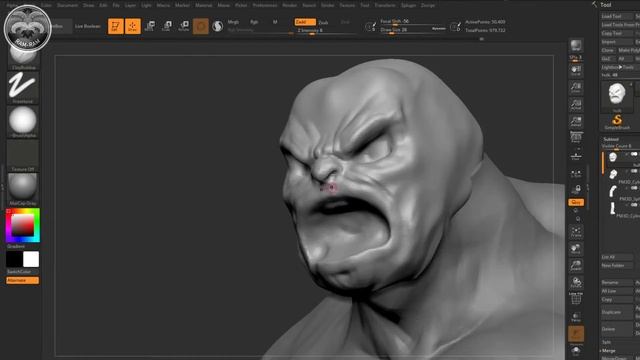Expand the Merge section
The width and height of the screenshot is (640, 360).
point(609,351)
